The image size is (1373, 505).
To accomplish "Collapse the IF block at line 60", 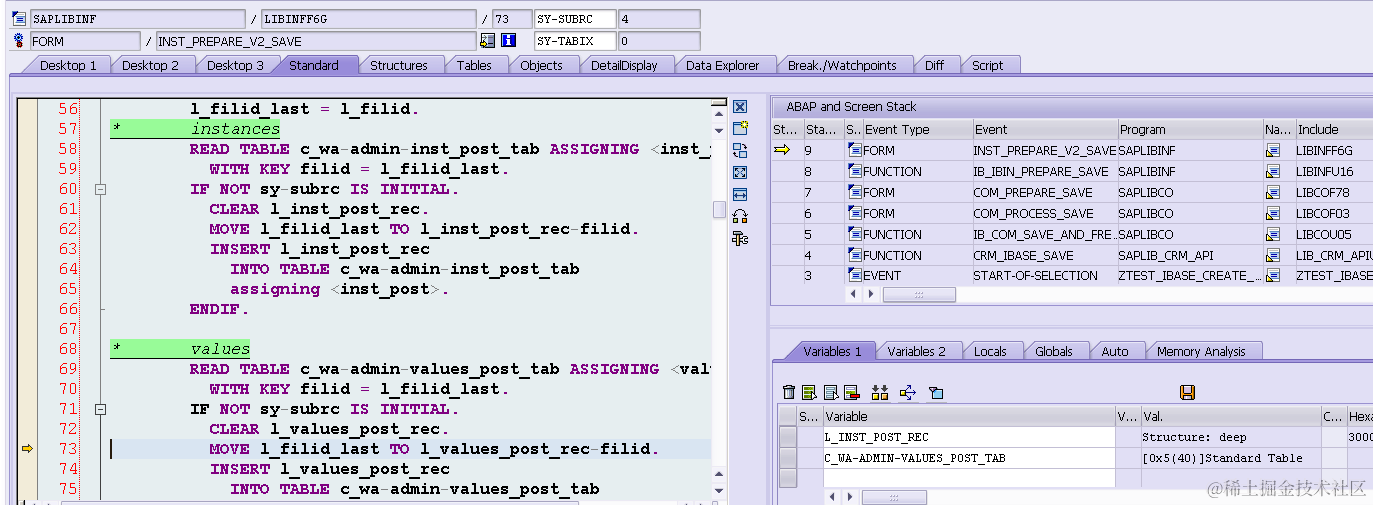I will coord(99,189).
